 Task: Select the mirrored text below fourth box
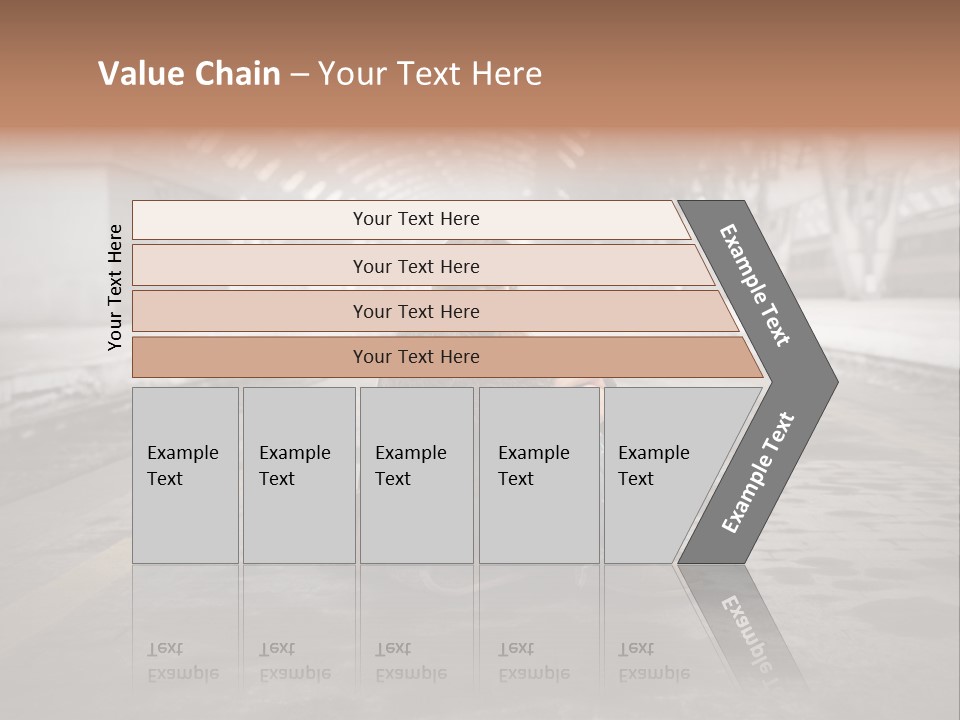(x=534, y=661)
